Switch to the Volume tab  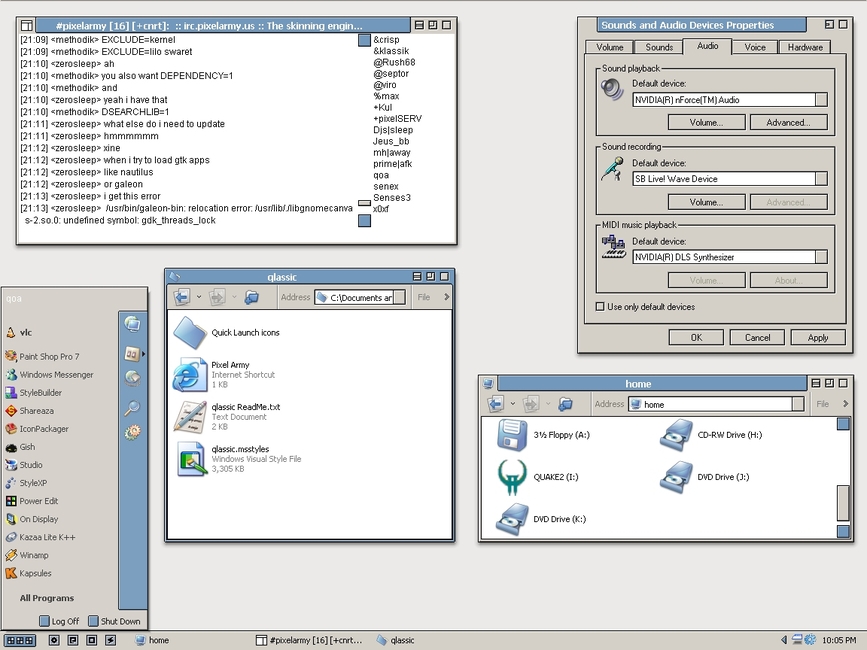609,48
